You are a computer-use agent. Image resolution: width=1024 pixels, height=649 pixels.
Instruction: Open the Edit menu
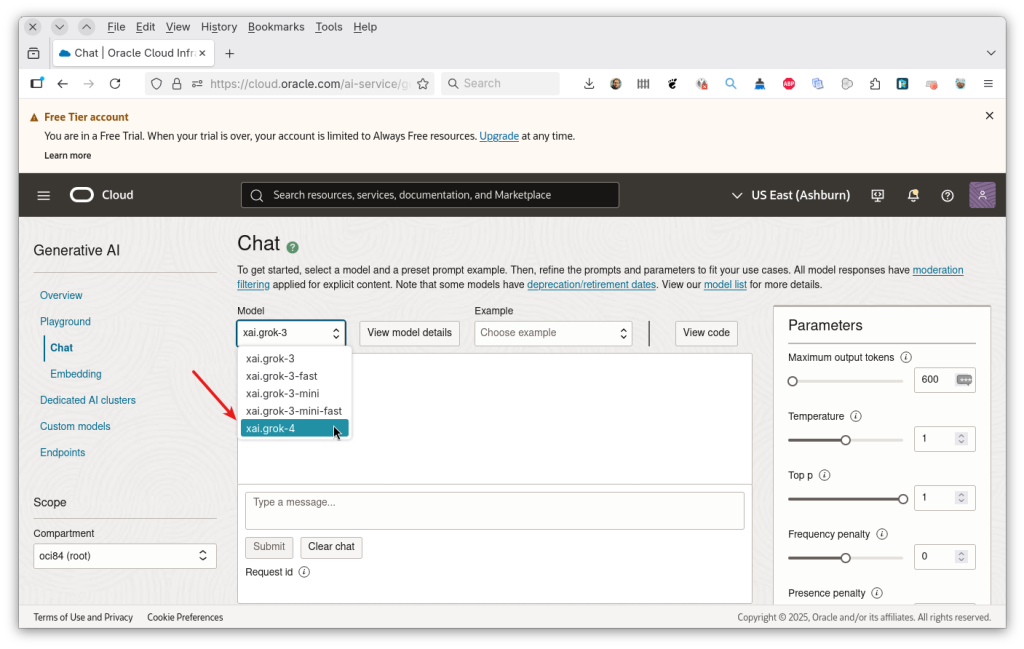145,27
